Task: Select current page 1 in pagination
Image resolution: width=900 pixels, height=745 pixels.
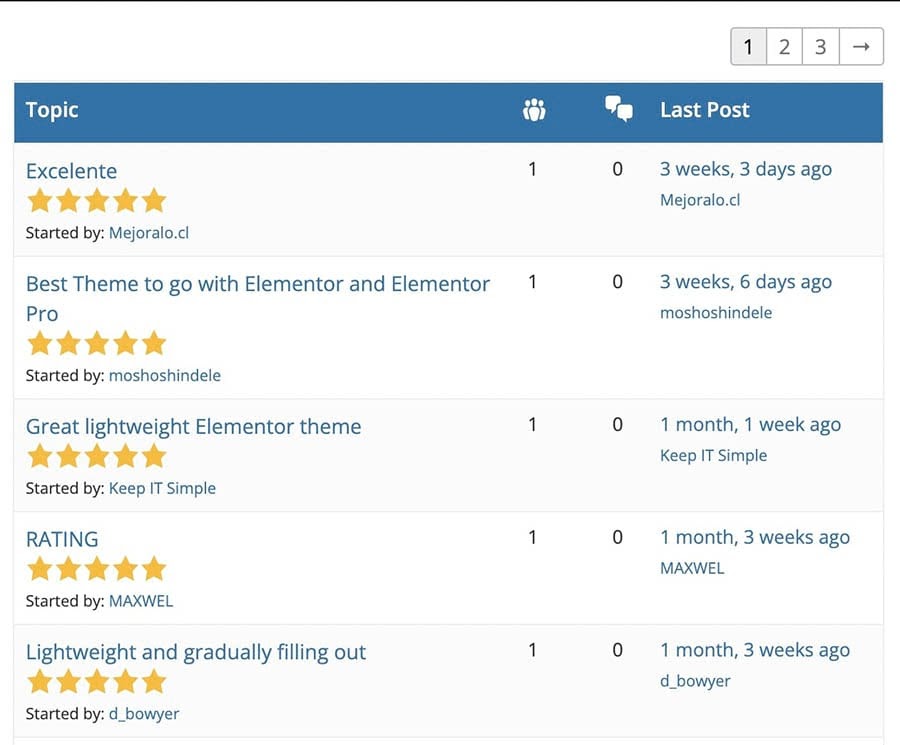Action: [748, 47]
